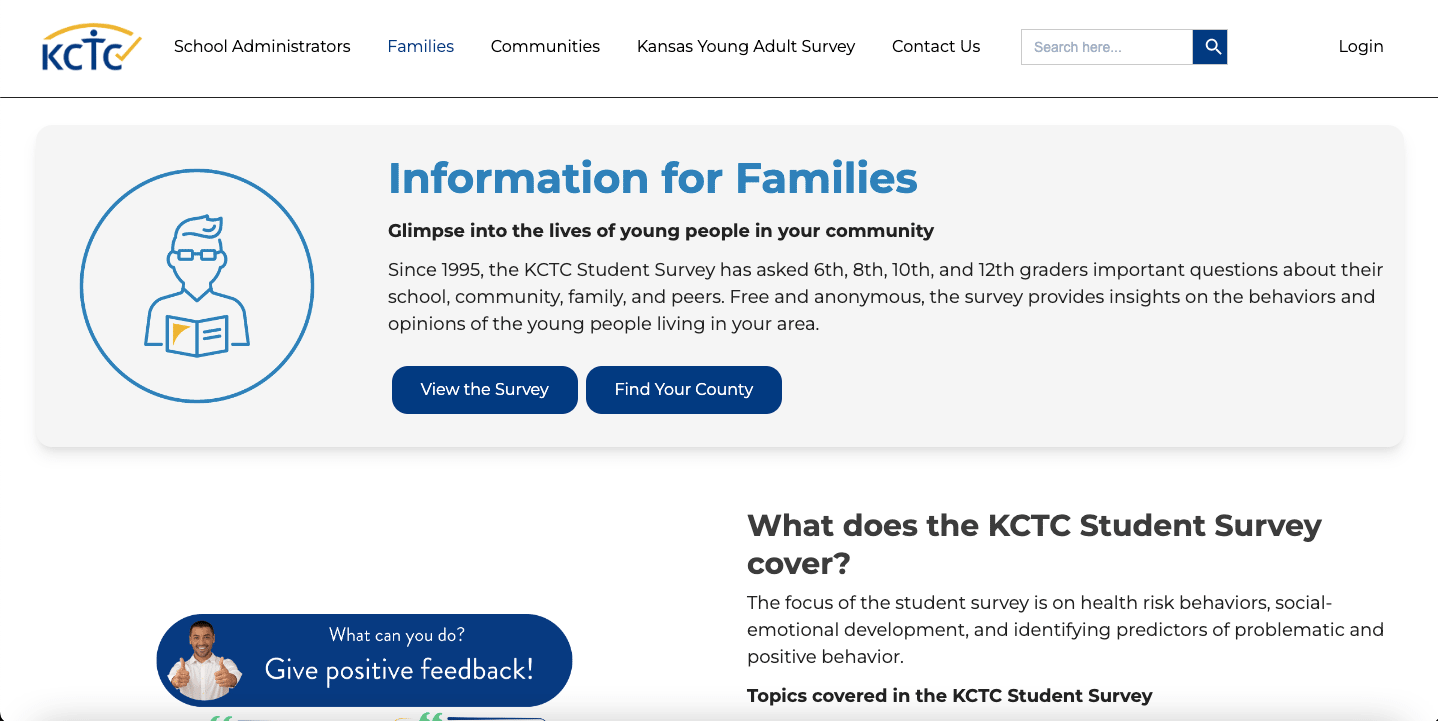Image resolution: width=1438 pixels, height=721 pixels.
Task: Click the blue search magnifier icon
Action: (x=1210, y=46)
